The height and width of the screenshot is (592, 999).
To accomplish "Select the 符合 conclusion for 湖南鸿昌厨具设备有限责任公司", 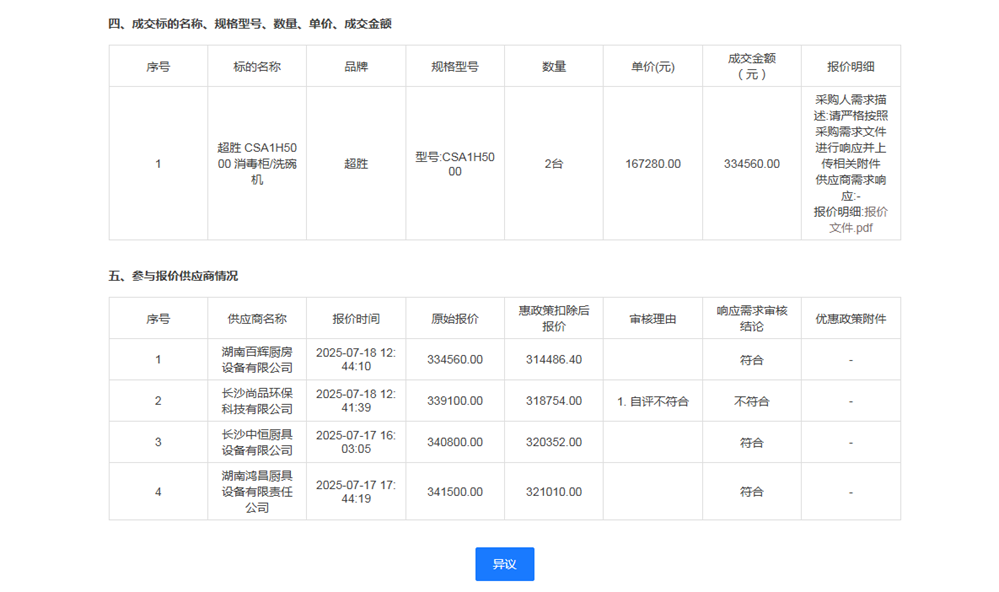I will [752, 491].
